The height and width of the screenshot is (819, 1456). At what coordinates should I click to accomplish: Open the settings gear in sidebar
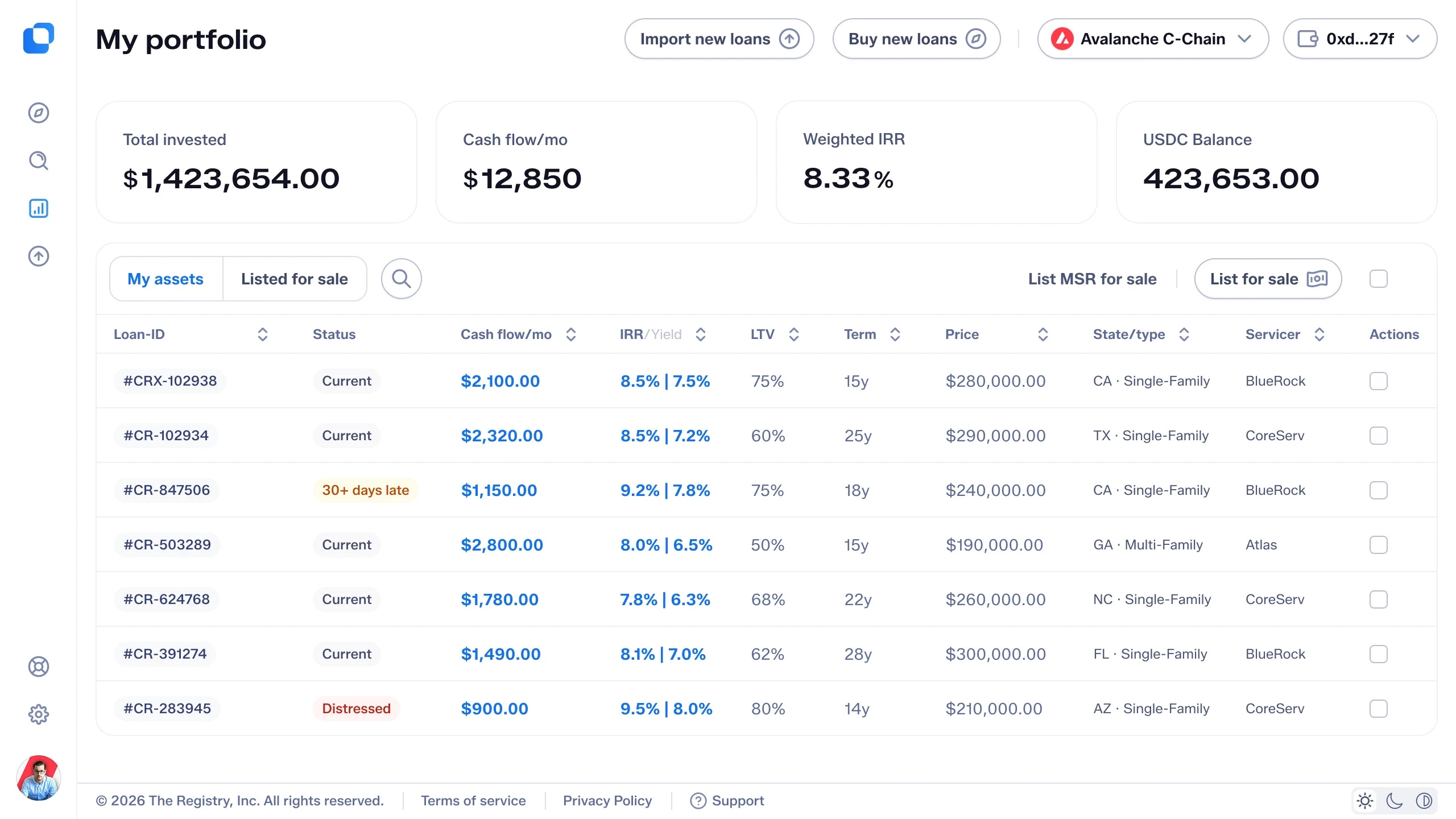(x=39, y=714)
